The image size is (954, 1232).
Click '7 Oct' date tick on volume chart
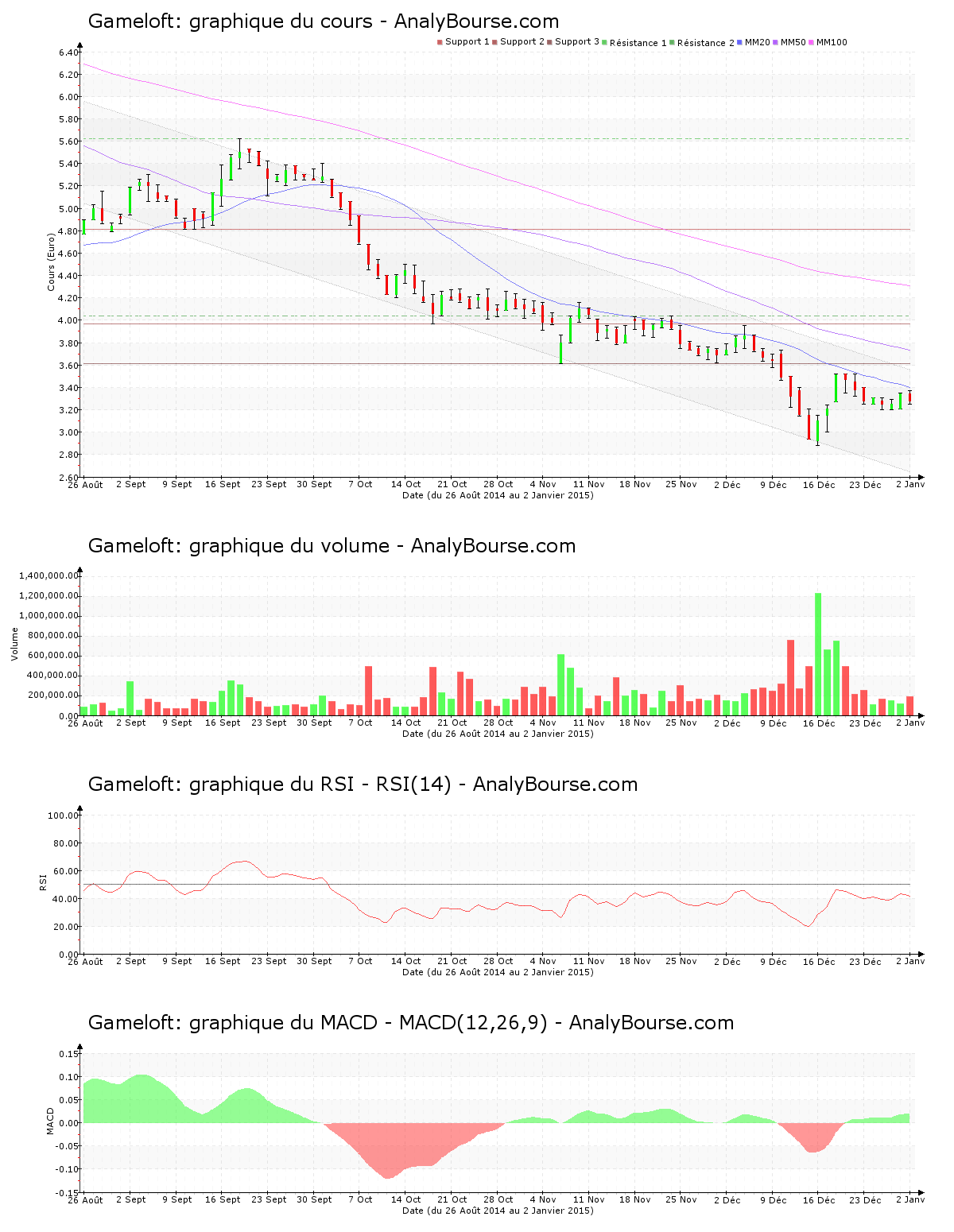pyautogui.click(x=360, y=723)
